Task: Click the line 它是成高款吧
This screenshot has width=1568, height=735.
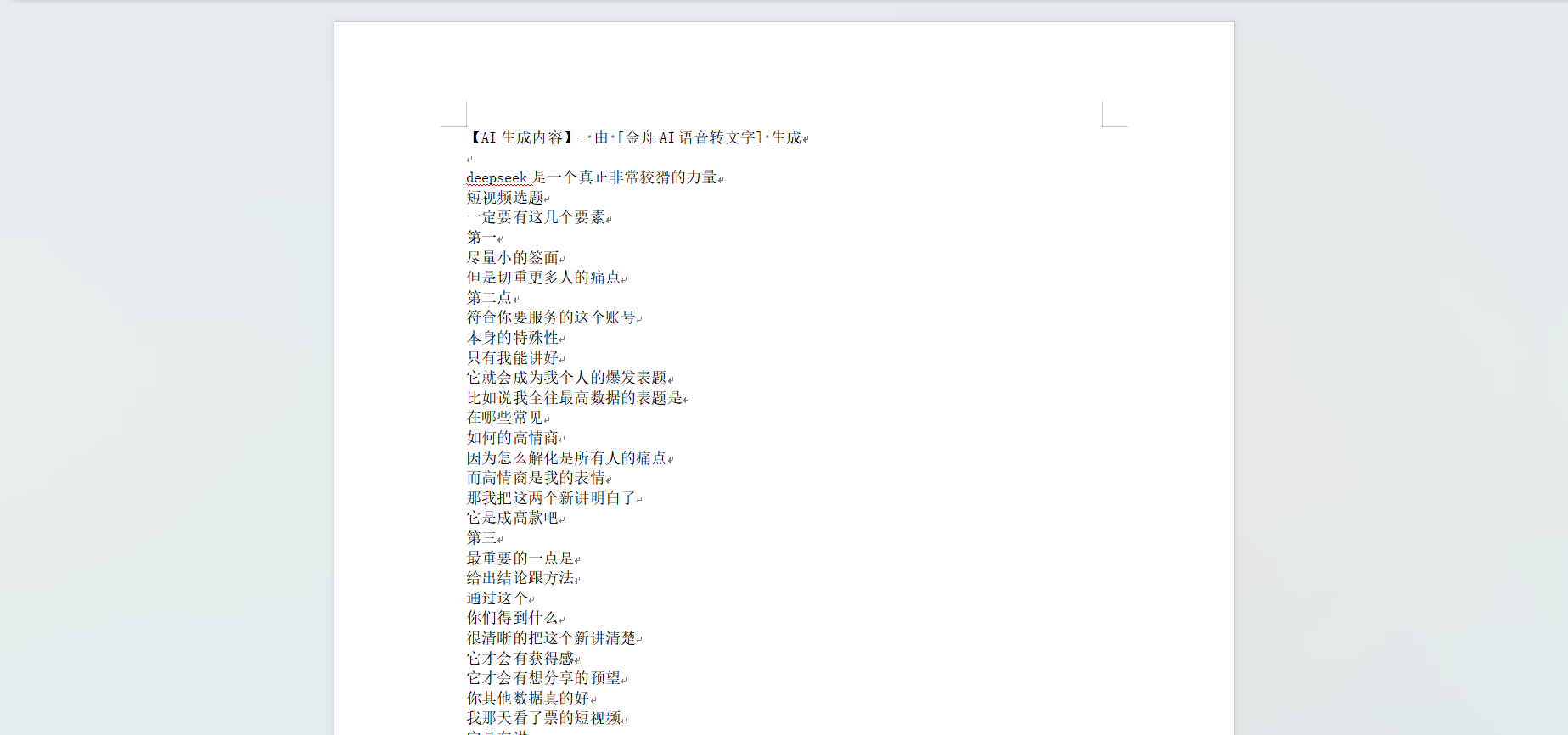Action: point(513,518)
